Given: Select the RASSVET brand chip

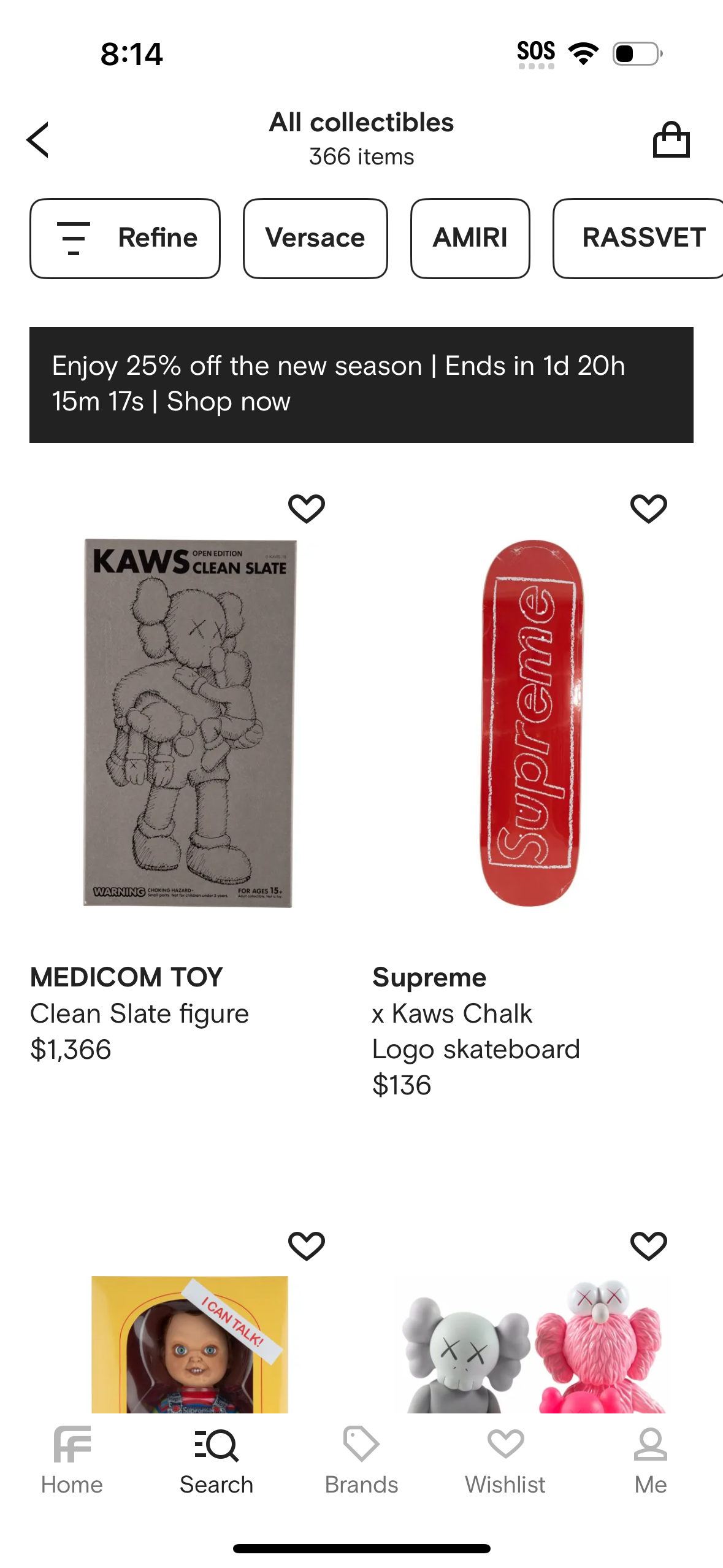Looking at the screenshot, I should point(640,238).
